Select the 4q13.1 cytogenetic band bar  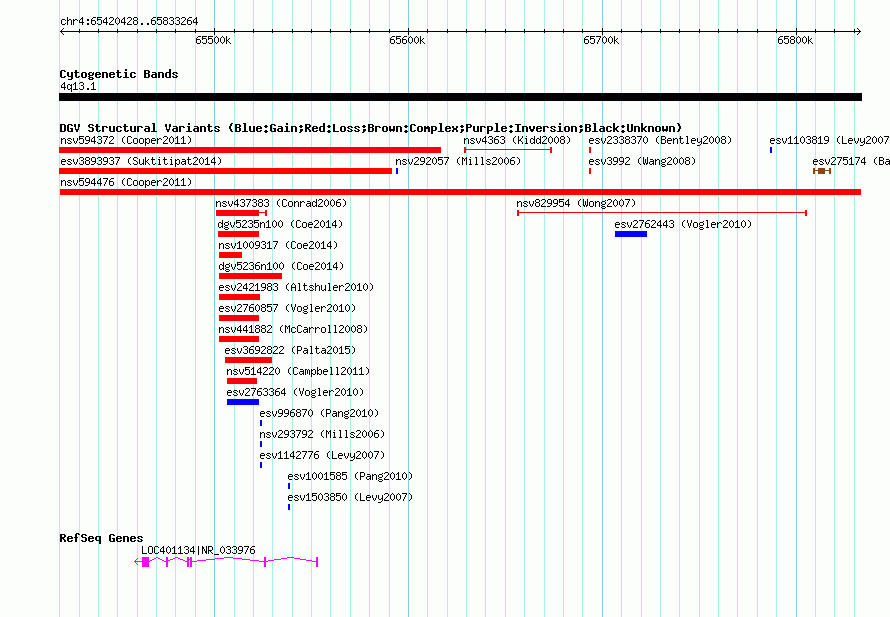click(460, 97)
